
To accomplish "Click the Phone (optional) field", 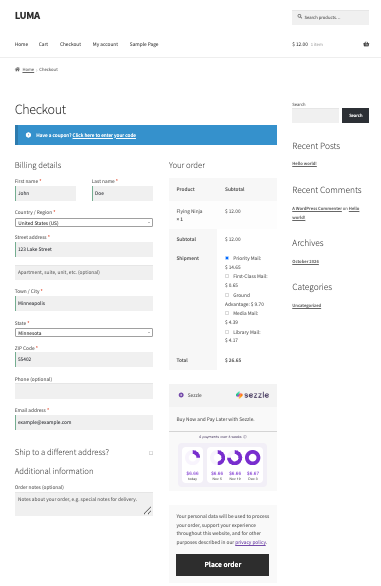I will pyautogui.click(x=84, y=391).
